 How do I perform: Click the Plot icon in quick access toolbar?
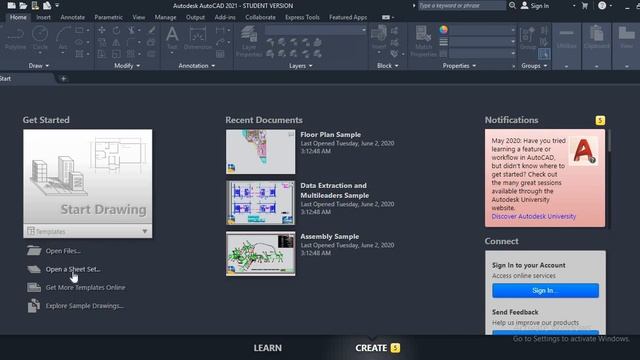[x=47, y=5]
